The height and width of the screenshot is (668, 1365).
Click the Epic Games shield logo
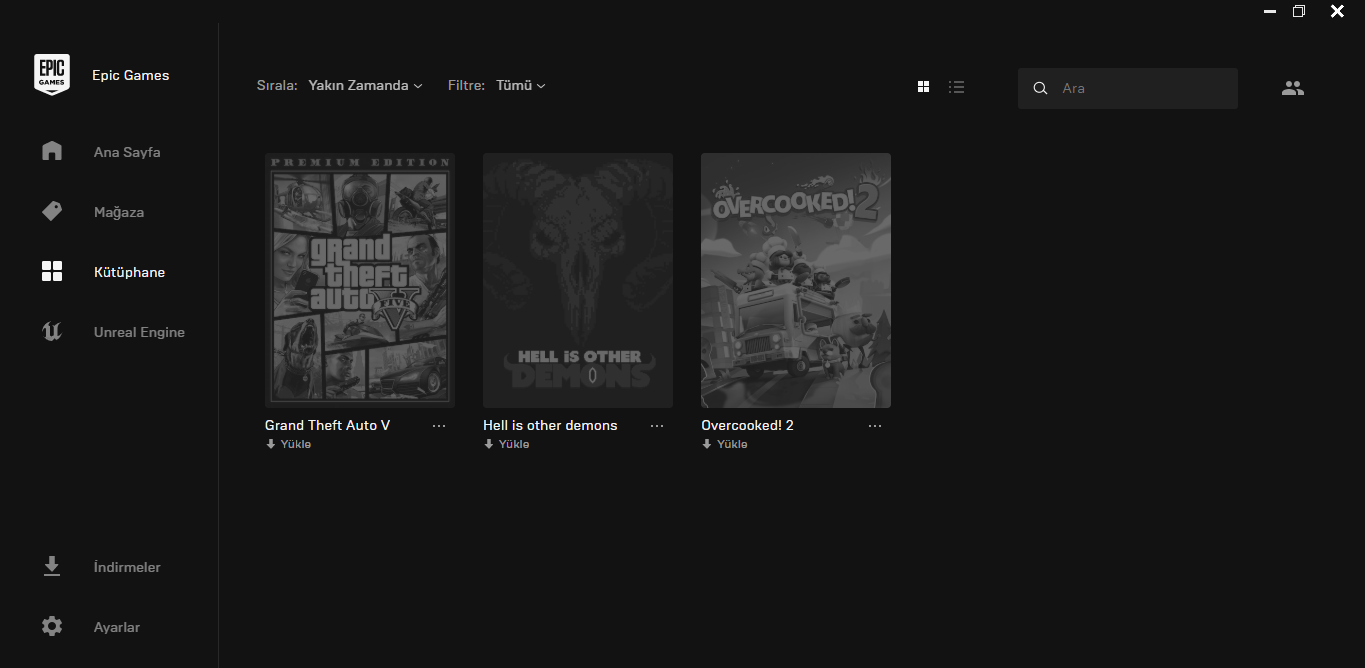(x=52, y=75)
